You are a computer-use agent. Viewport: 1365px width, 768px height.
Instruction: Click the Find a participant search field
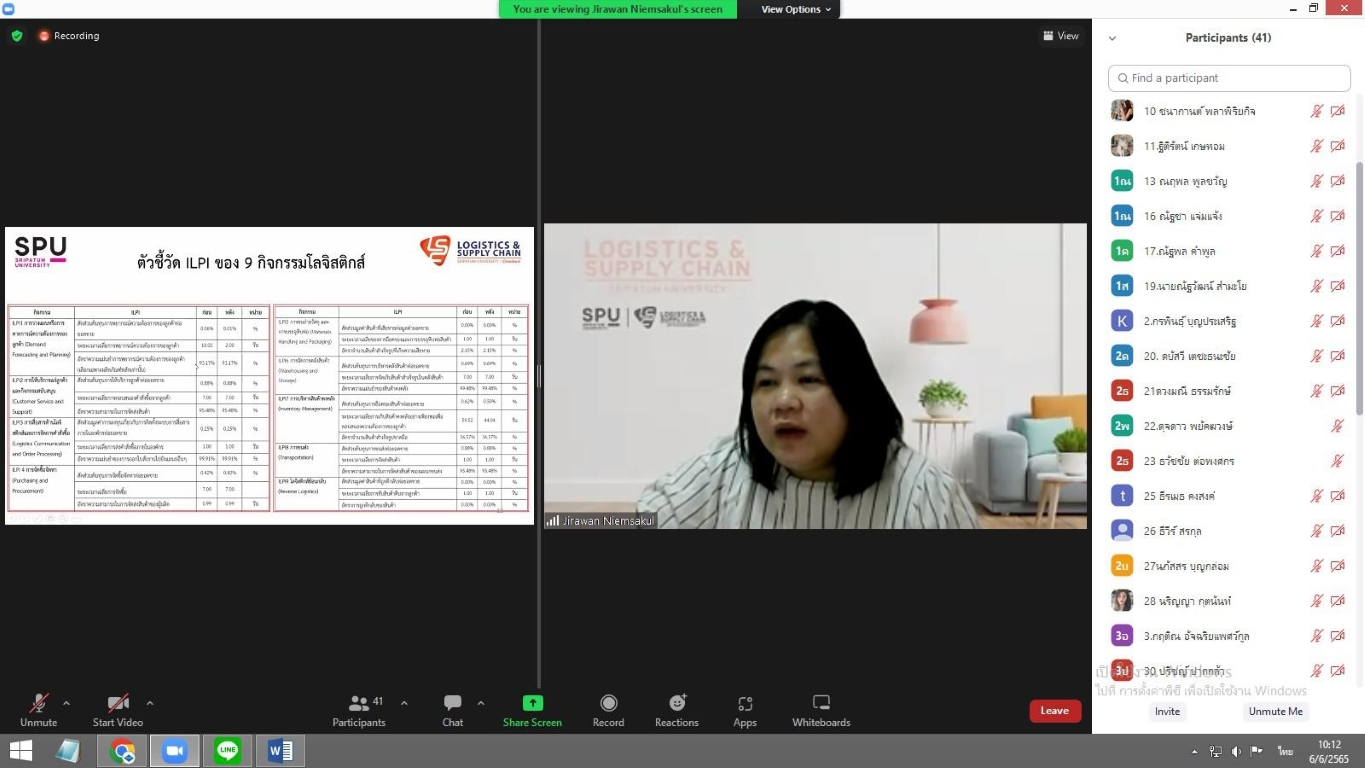pyautogui.click(x=1229, y=78)
